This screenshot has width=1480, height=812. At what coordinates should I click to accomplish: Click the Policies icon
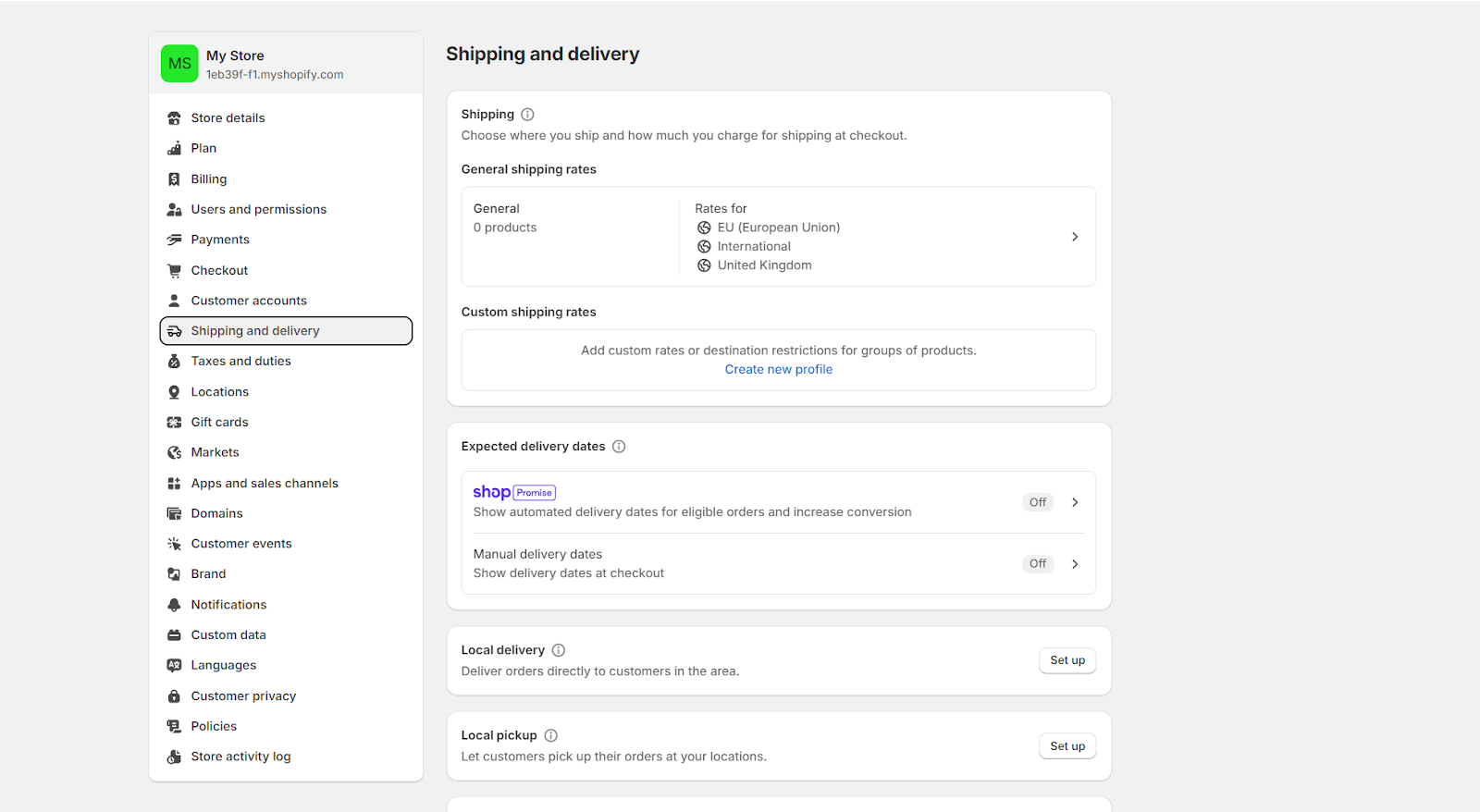174,727
